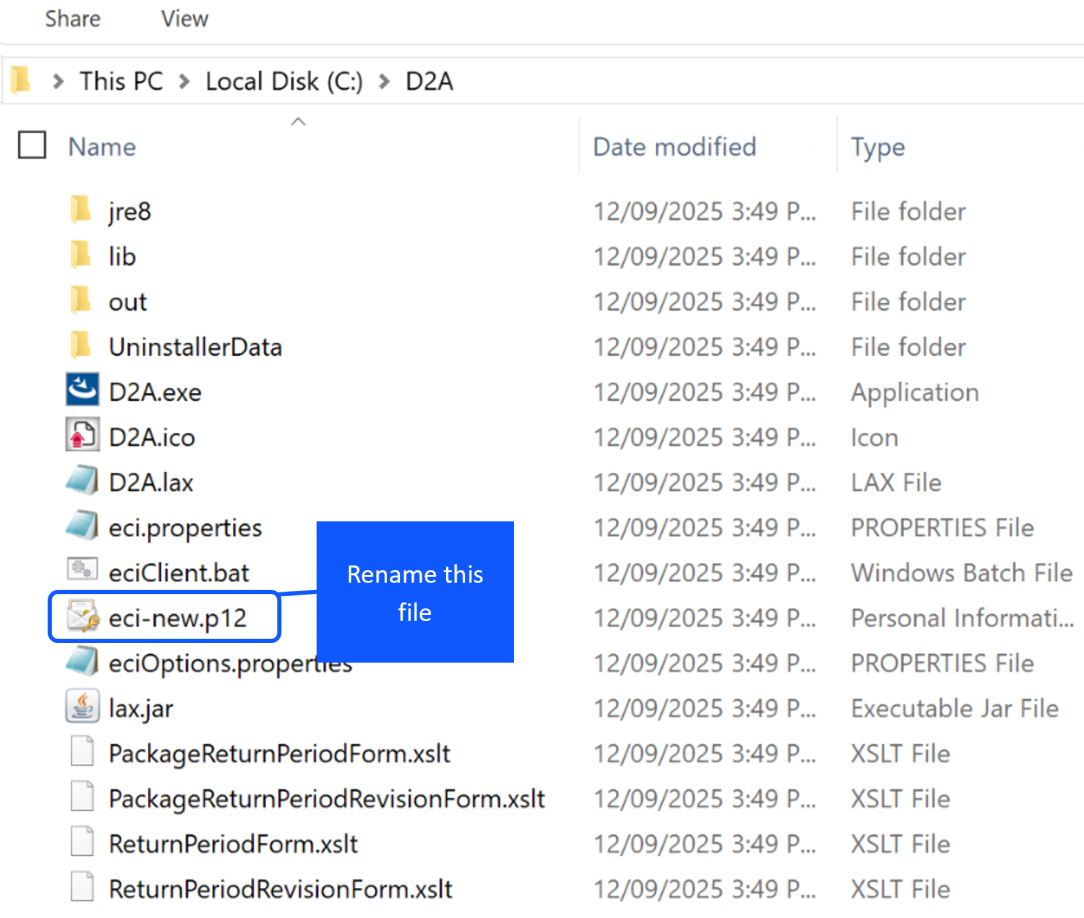Click the jre8 folder icon

pos(82,211)
